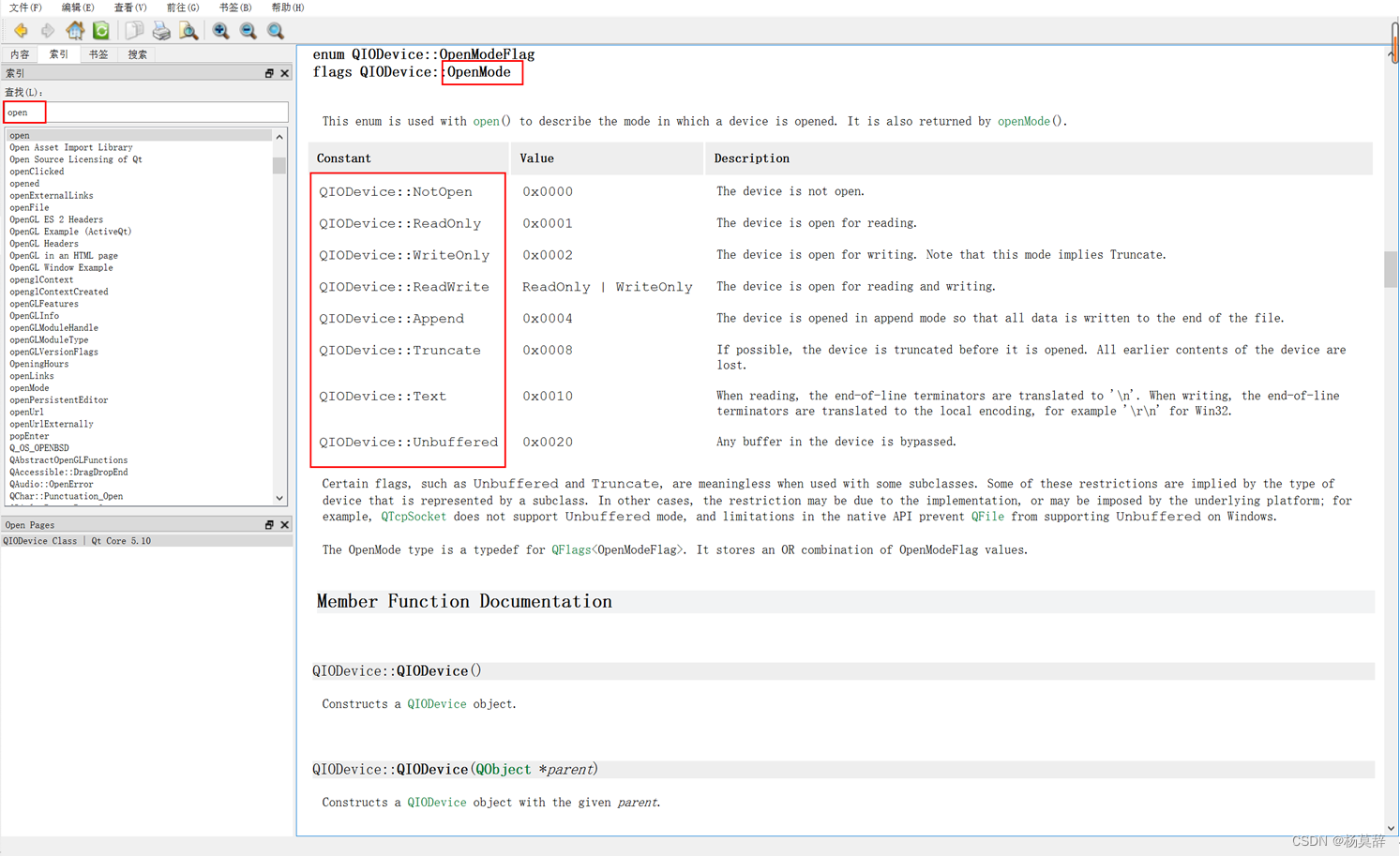
Task: Select 'openMode' index entry
Action: point(29,388)
